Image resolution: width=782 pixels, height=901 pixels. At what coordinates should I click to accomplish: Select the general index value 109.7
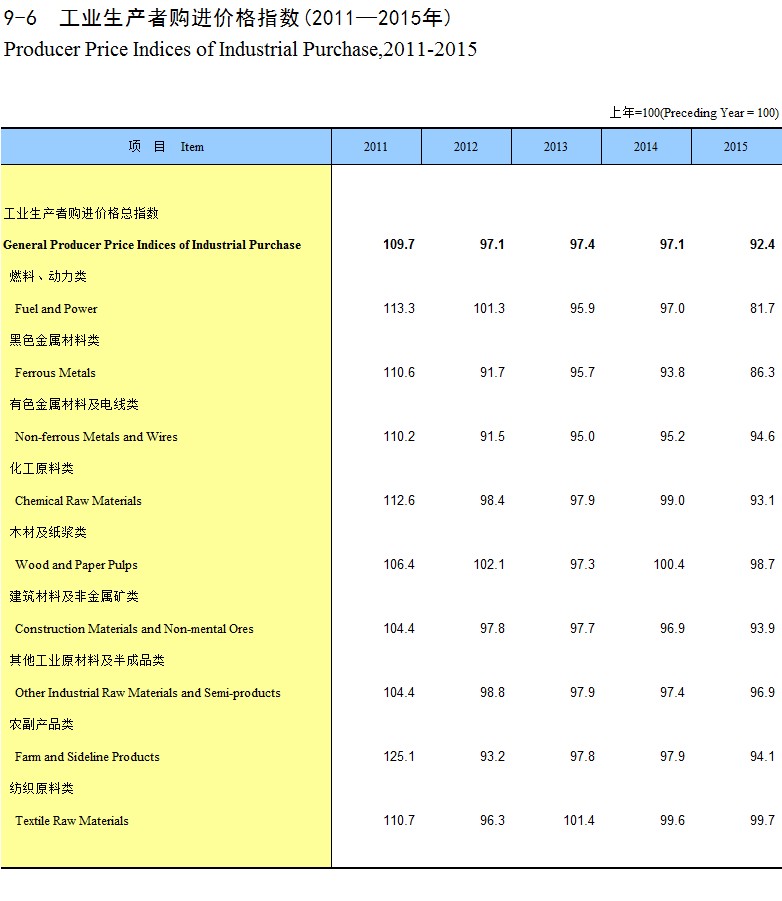[x=399, y=244]
